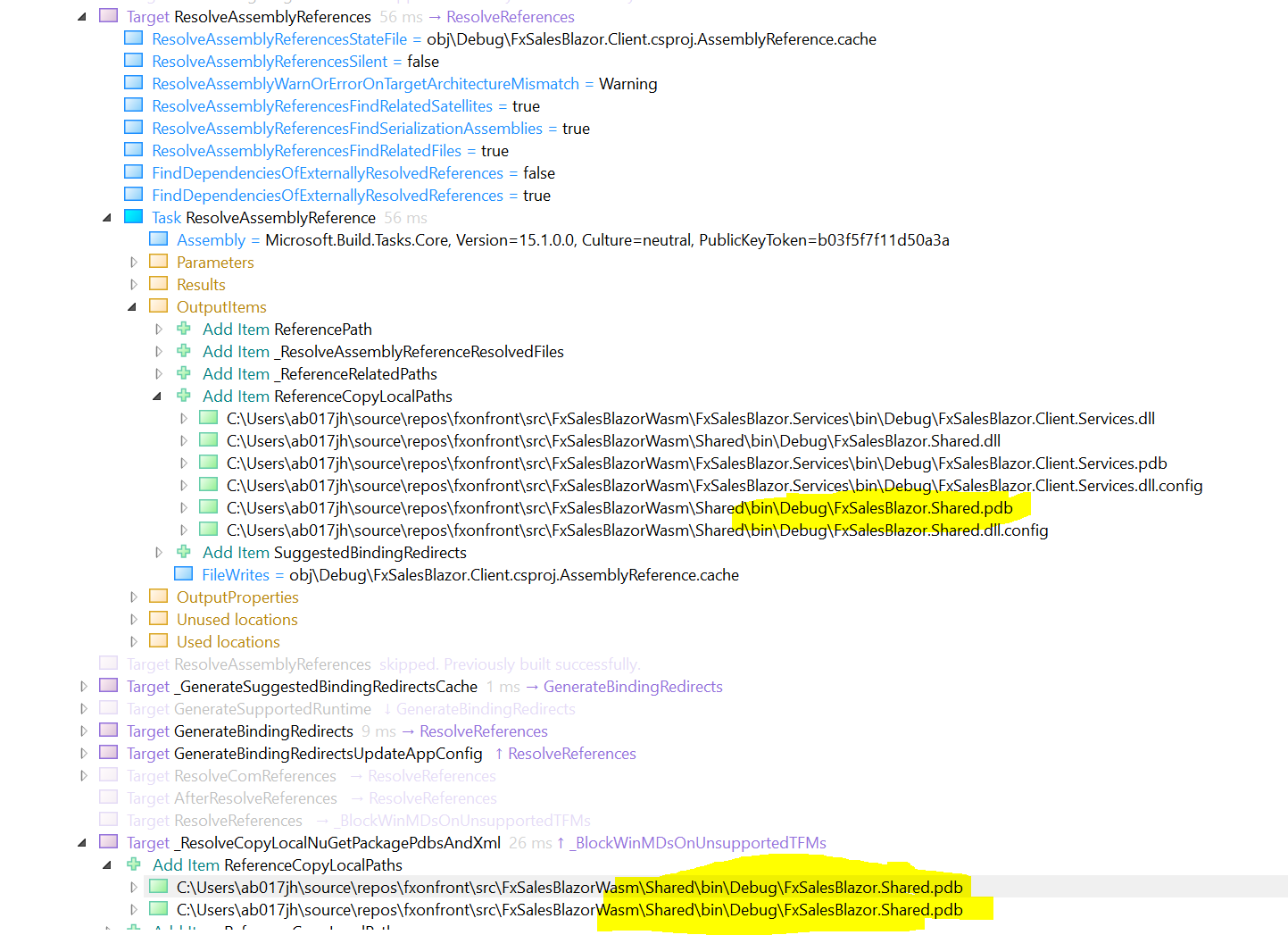Click the item icon for FxSalesBlazor.Client.Services.pdb
This screenshot has width=1288, height=935.
[209, 462]
